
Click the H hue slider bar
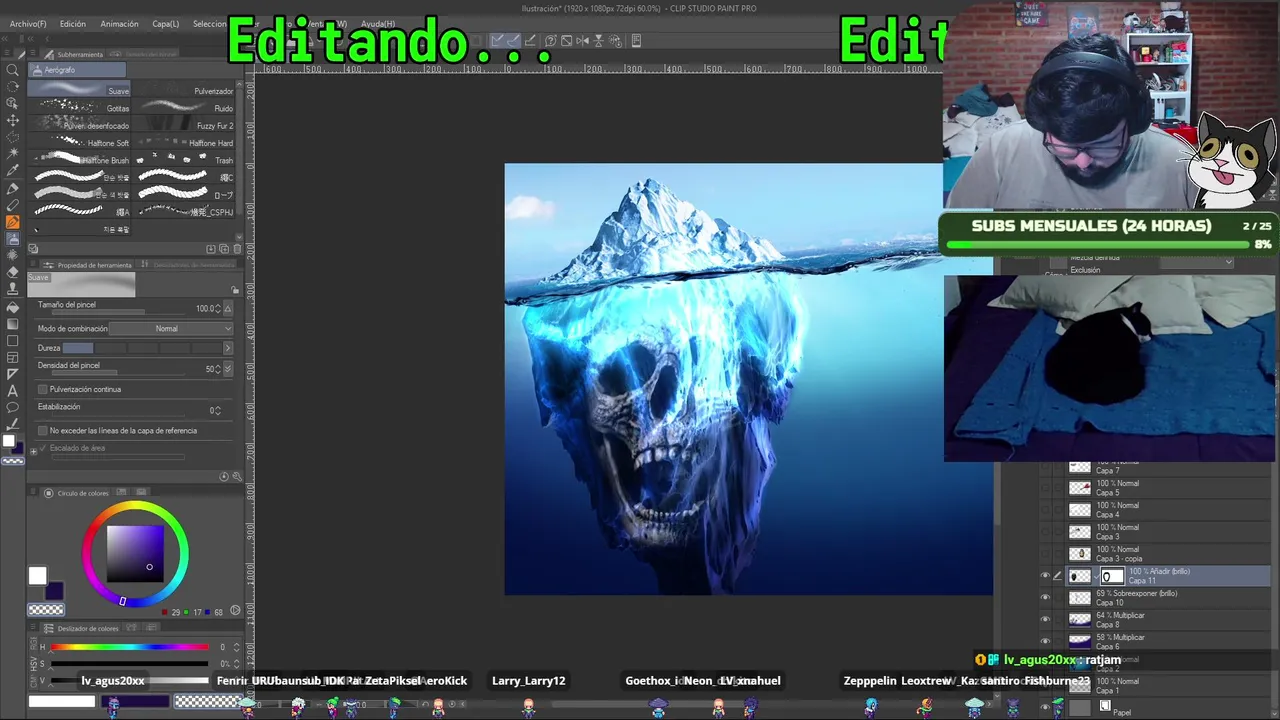click(x=130, y=647)
